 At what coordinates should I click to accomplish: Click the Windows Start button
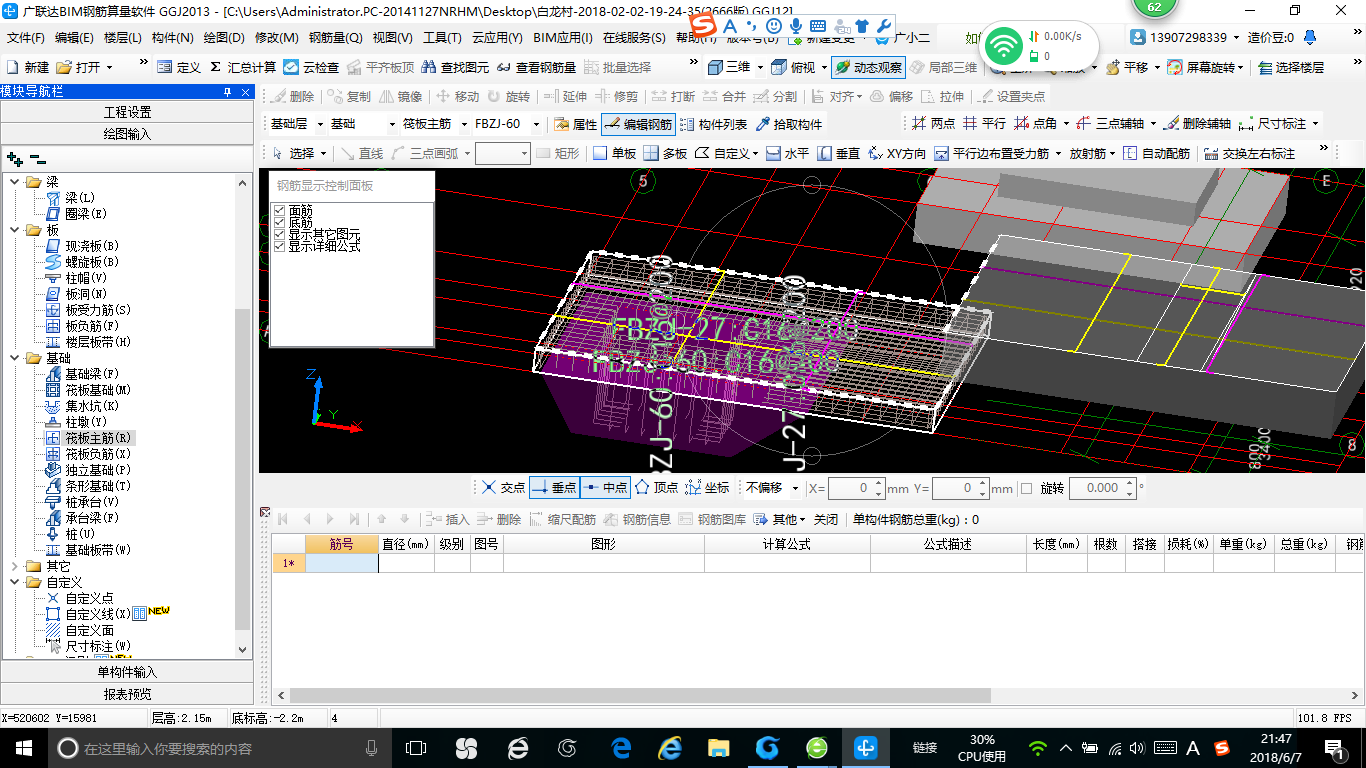tap(22, 748)
